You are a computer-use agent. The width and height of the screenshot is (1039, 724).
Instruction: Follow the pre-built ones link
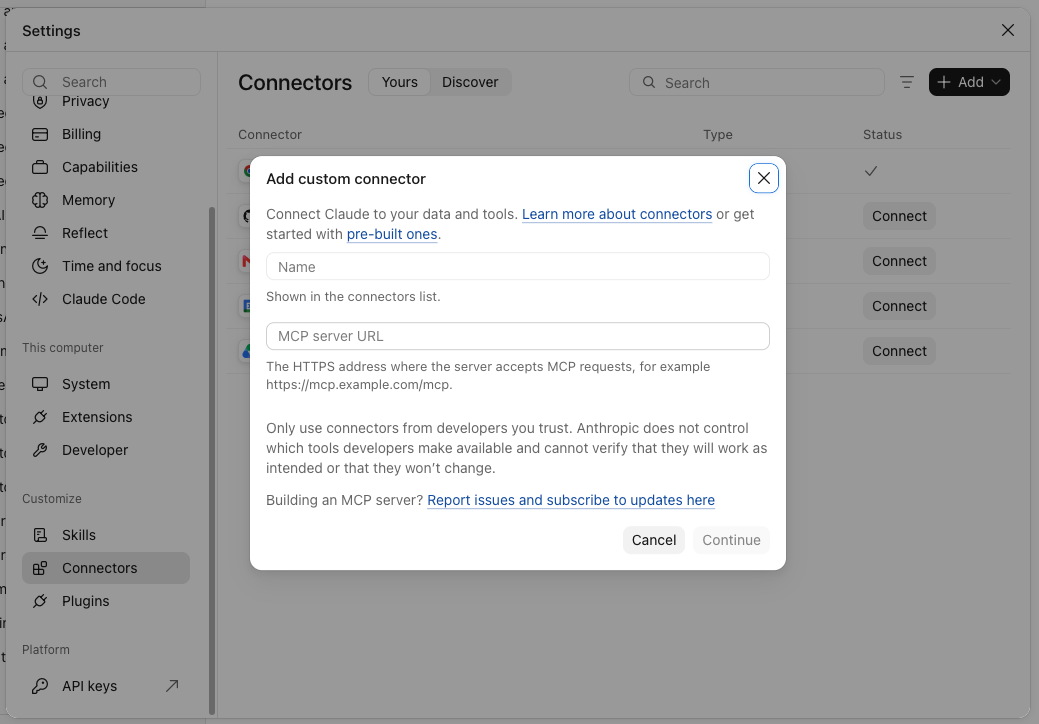point(392,234)
